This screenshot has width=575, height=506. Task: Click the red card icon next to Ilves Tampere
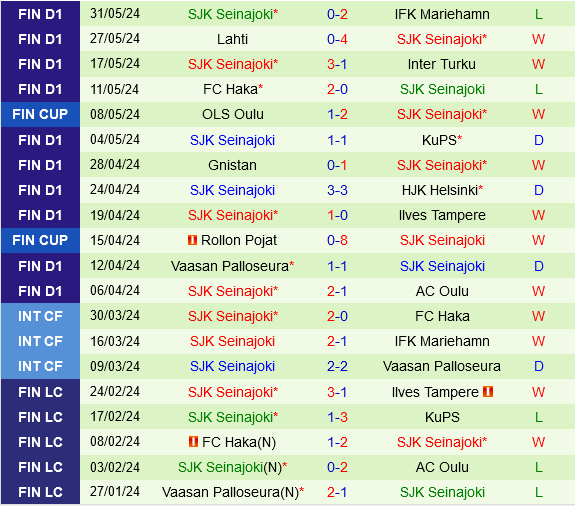pos(488,392)
